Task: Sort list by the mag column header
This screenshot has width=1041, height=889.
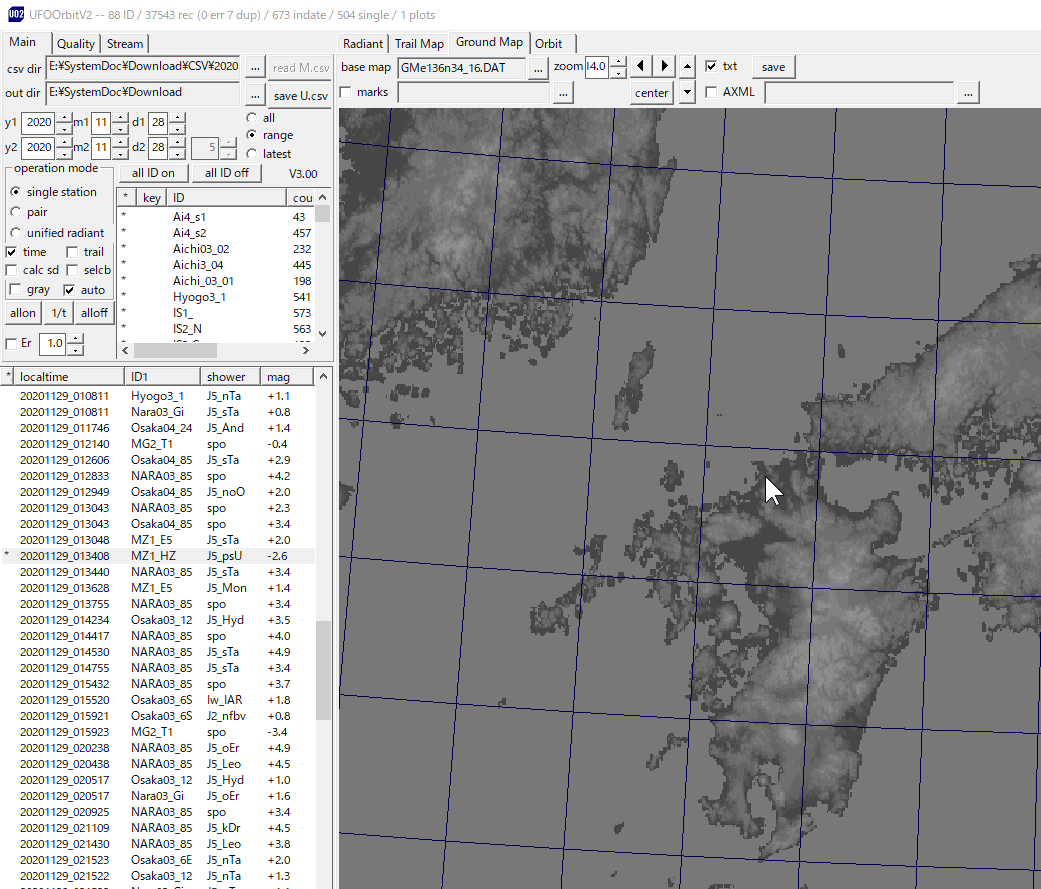Action: click(279, 377)
